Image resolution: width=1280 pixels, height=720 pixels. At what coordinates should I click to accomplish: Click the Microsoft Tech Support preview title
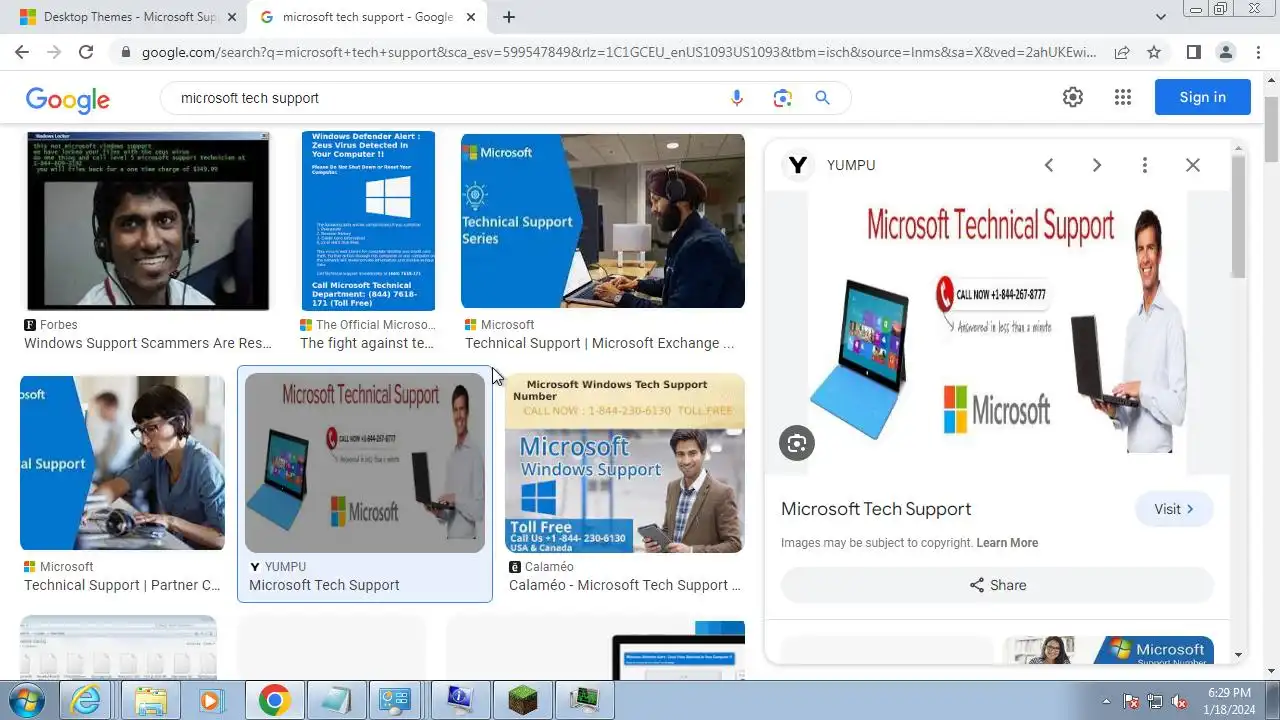pos(876,509)
